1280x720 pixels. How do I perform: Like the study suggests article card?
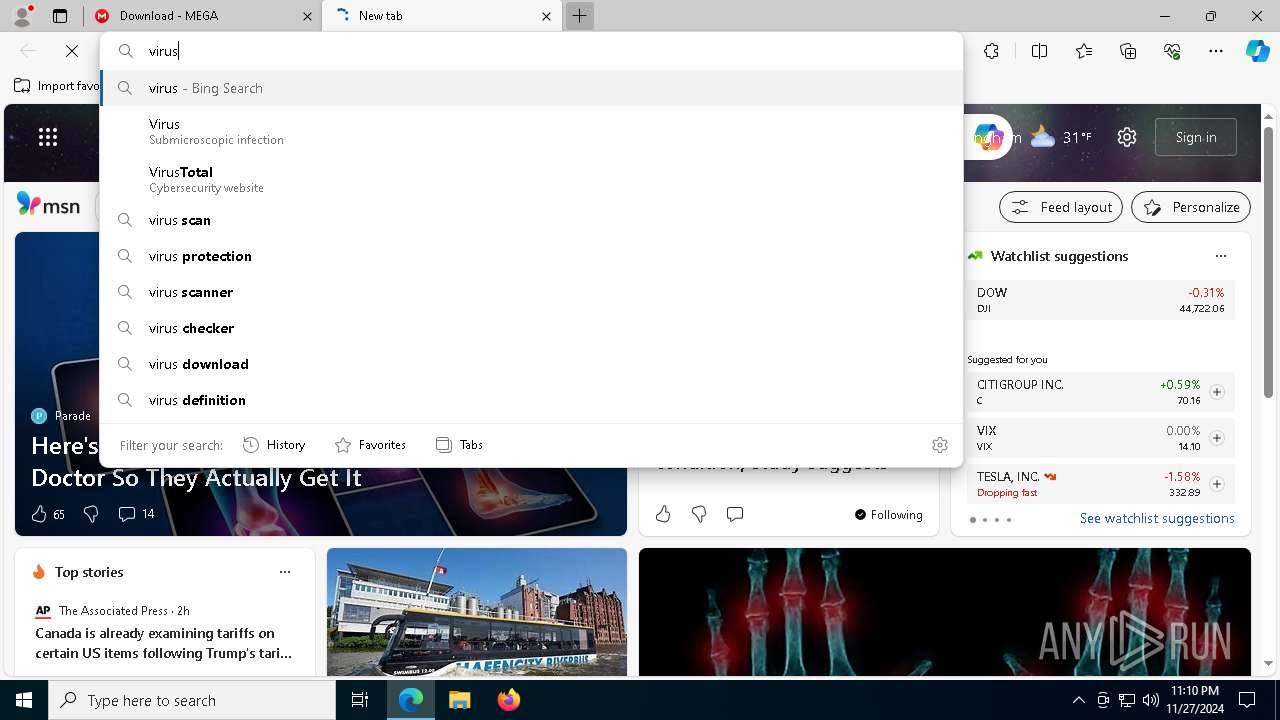(663, 514)
